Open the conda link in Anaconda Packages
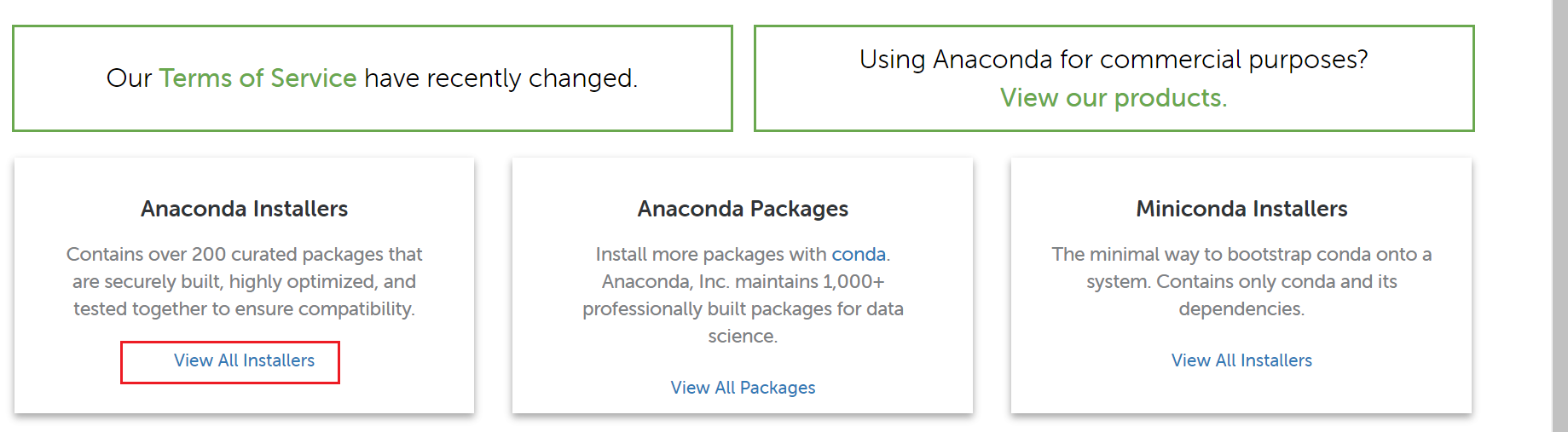 tap(858, 254)
